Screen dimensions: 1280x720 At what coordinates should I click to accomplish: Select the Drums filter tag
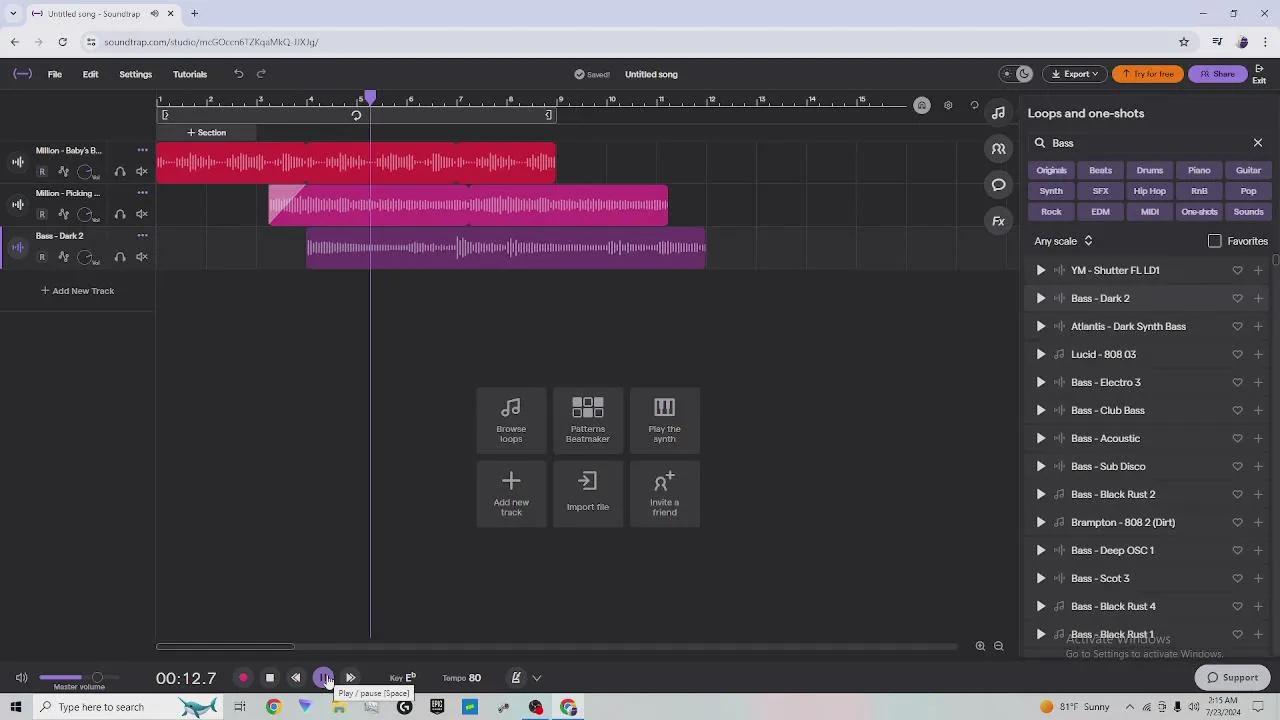pyautogui.click(x=1150, y=170)
